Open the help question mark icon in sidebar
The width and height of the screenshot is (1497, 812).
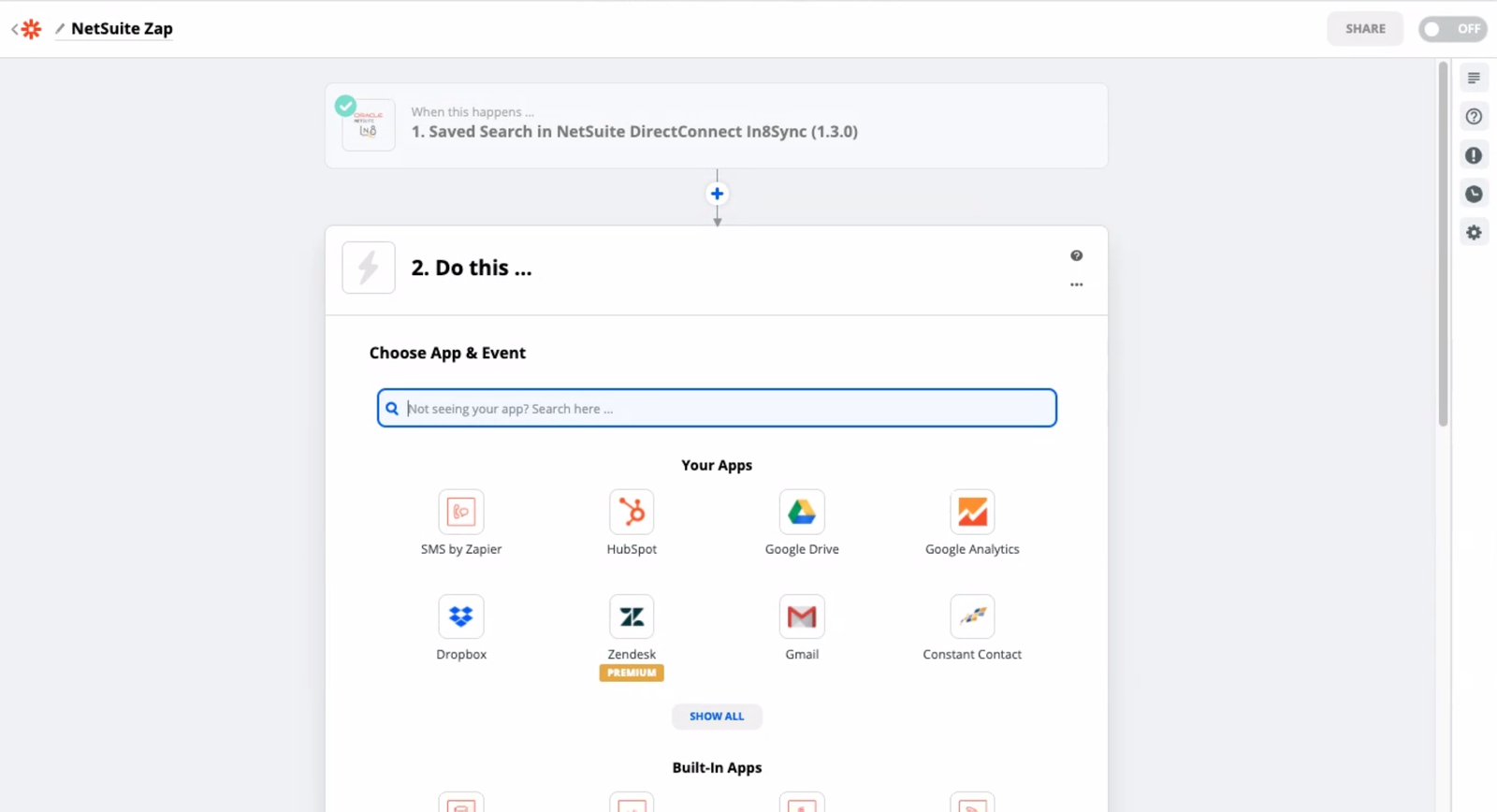pyautogui.click(x=1474, y=117)
